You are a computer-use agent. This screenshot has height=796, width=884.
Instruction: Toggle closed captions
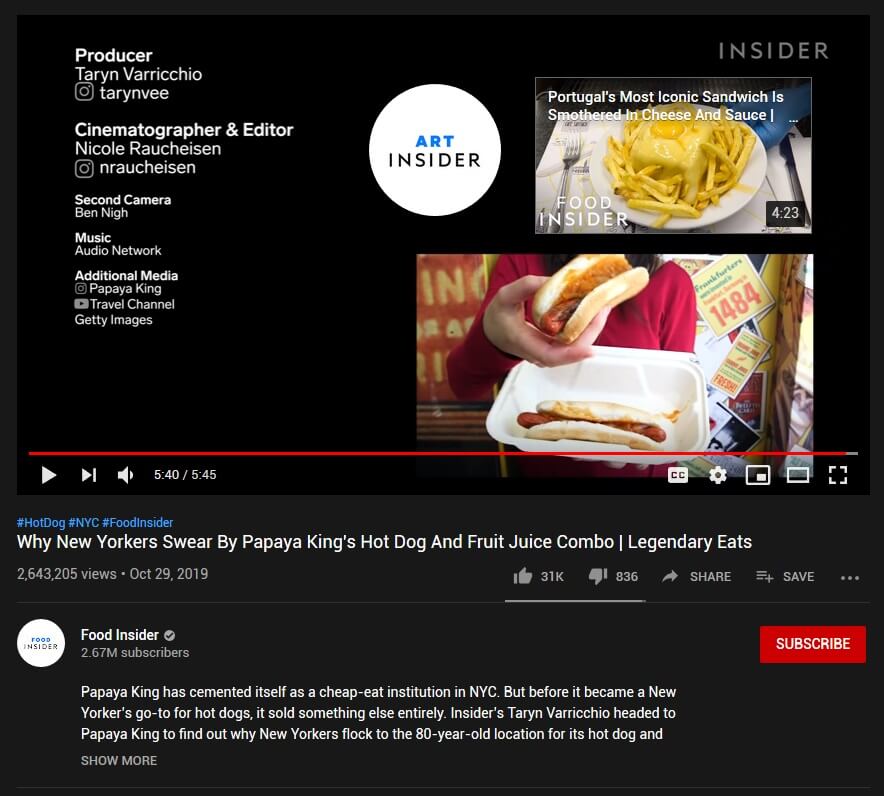pyautogui.click(x=678, y=475)
